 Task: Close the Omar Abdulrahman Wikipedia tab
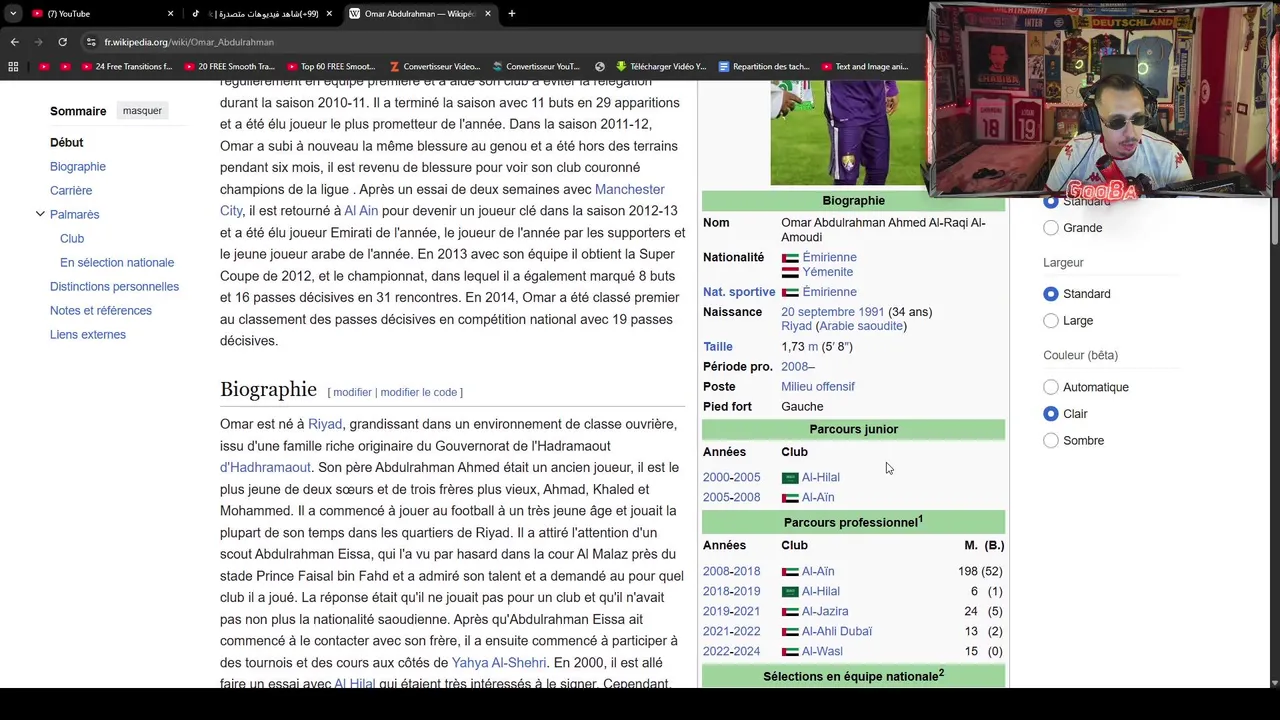488,14
